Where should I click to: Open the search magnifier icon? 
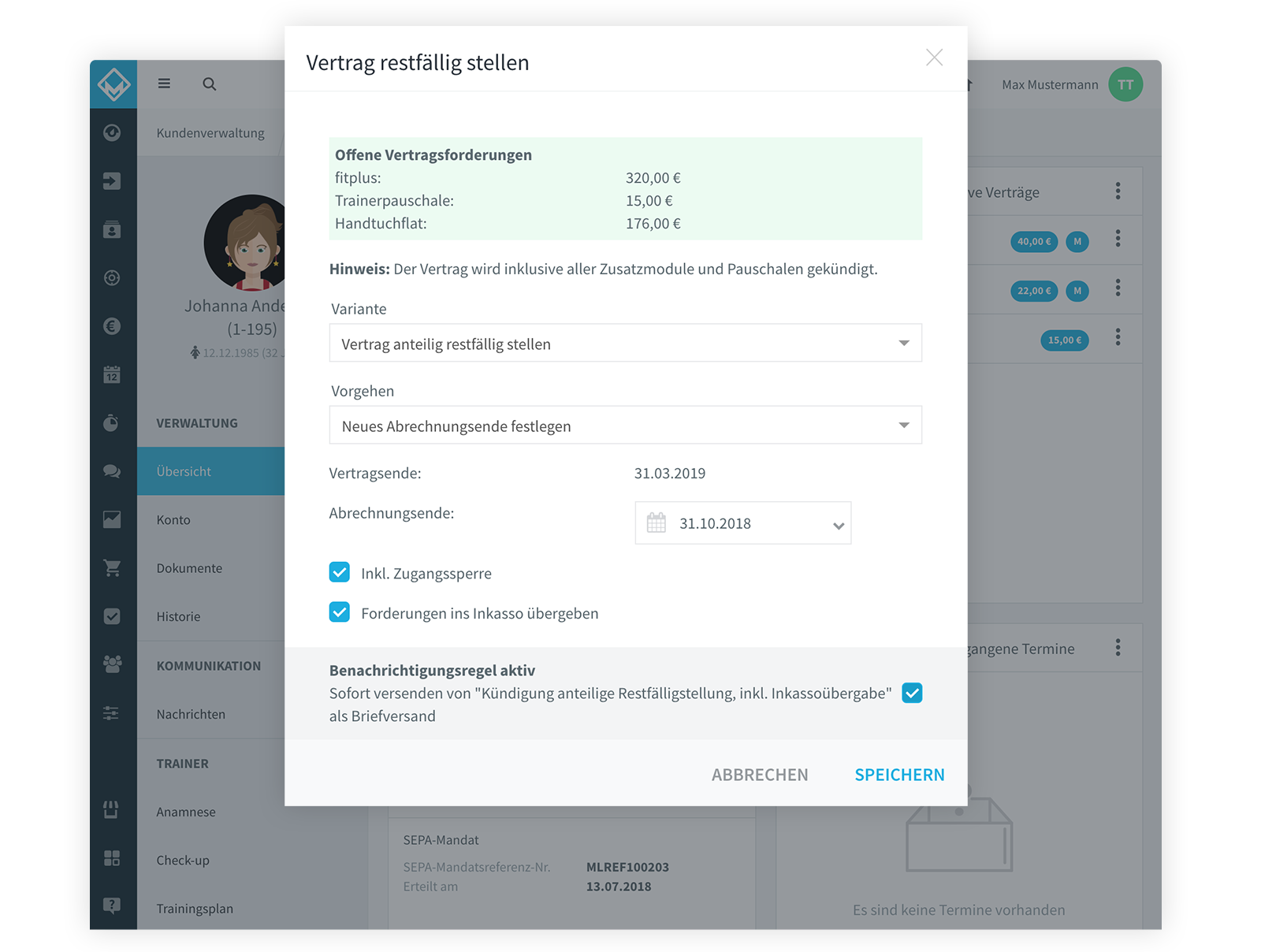[x=209, y=84]
